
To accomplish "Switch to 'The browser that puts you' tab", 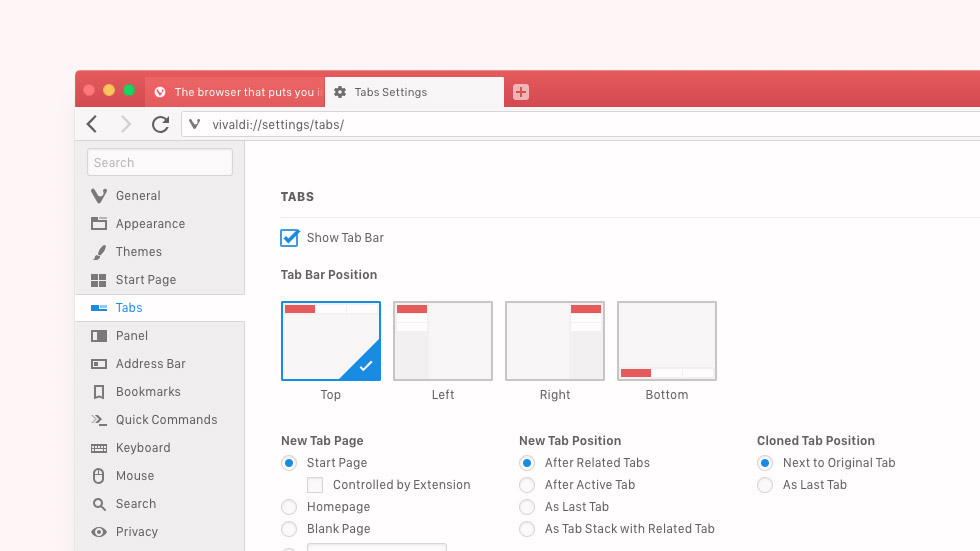I will pyautogui.click(x=236, y=92).
